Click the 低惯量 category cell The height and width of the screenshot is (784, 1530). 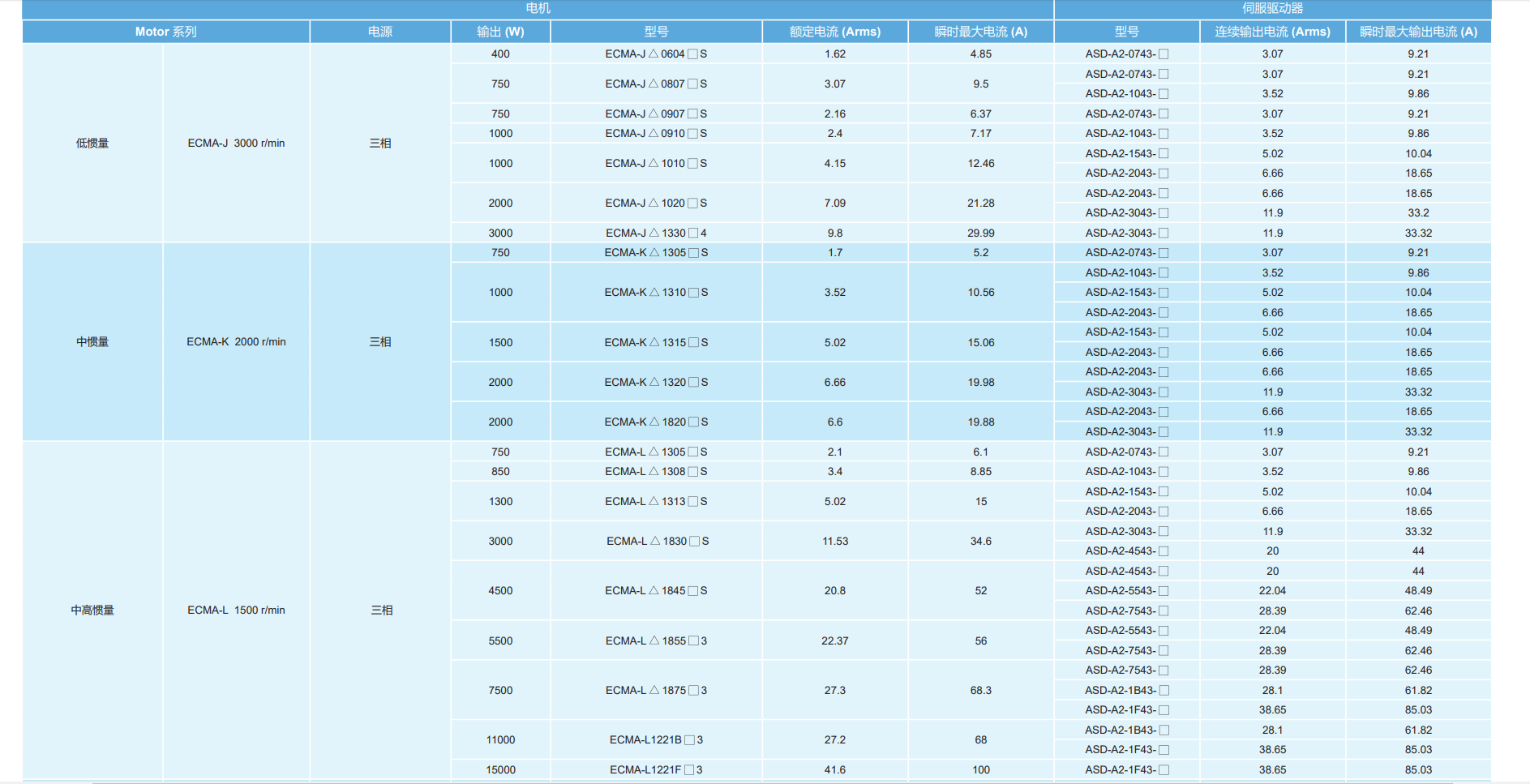tap(92, 144)
